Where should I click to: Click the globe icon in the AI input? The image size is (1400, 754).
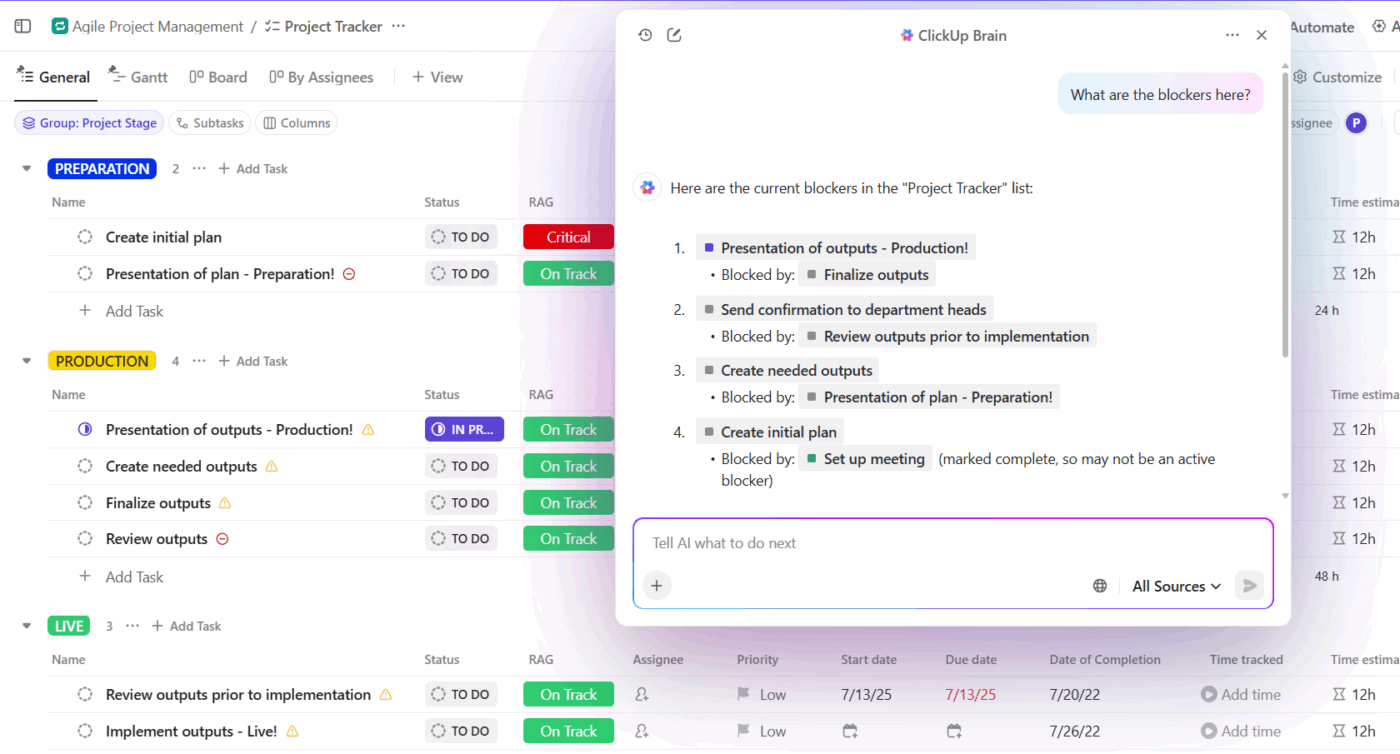(x=1100, y=586)
